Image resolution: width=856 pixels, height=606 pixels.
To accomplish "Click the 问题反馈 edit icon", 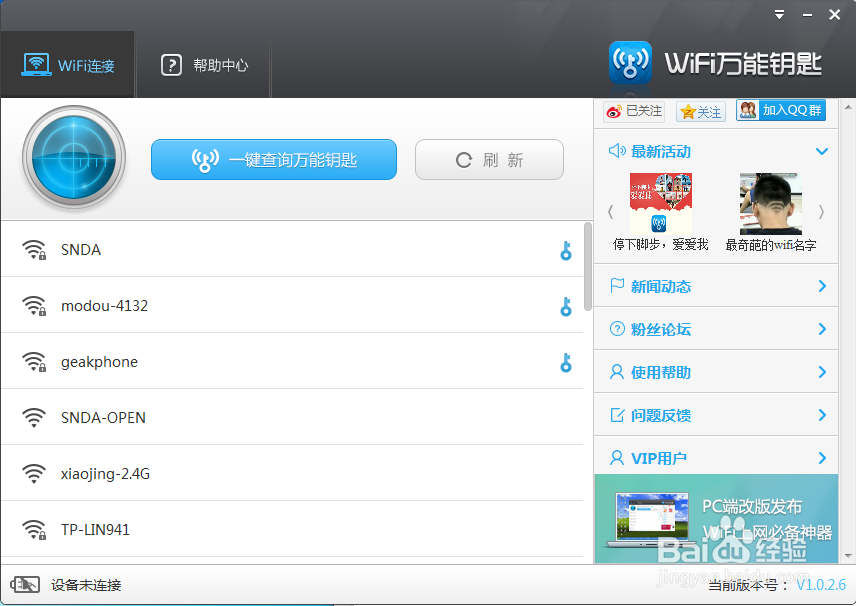I will click(617, 415).
